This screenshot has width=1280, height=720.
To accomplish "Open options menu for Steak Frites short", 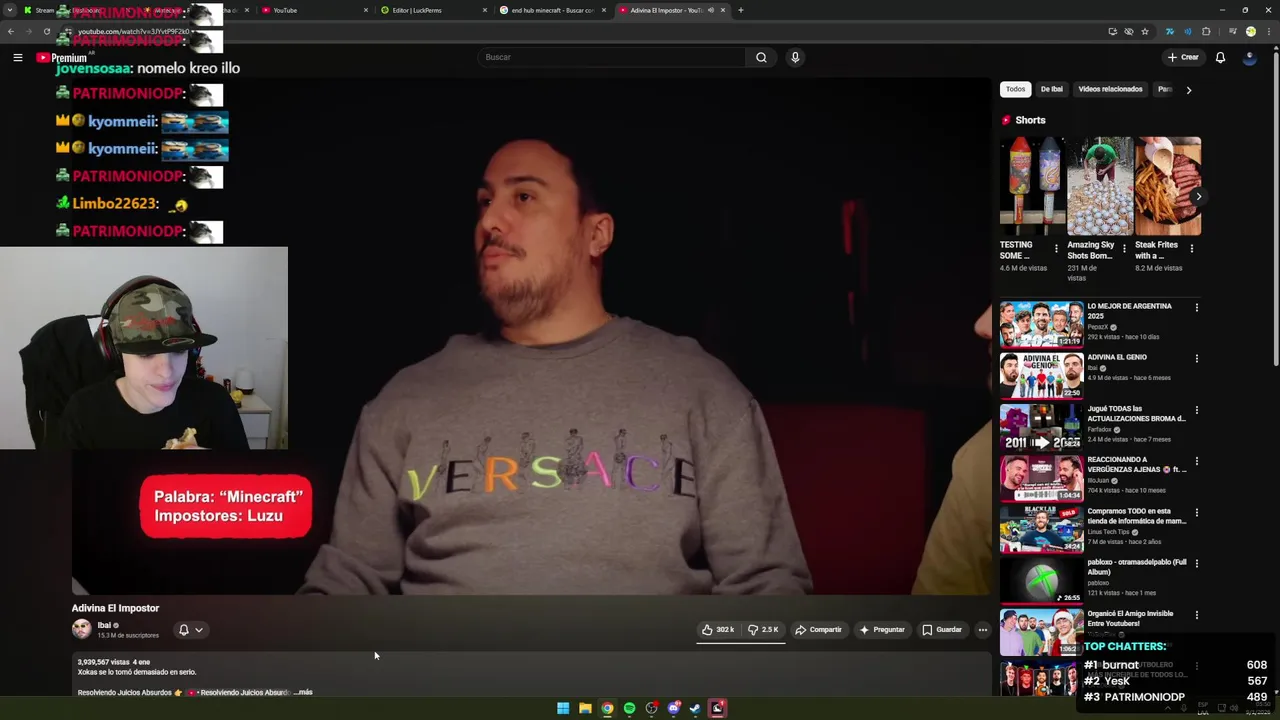I will click(1191, 249).
